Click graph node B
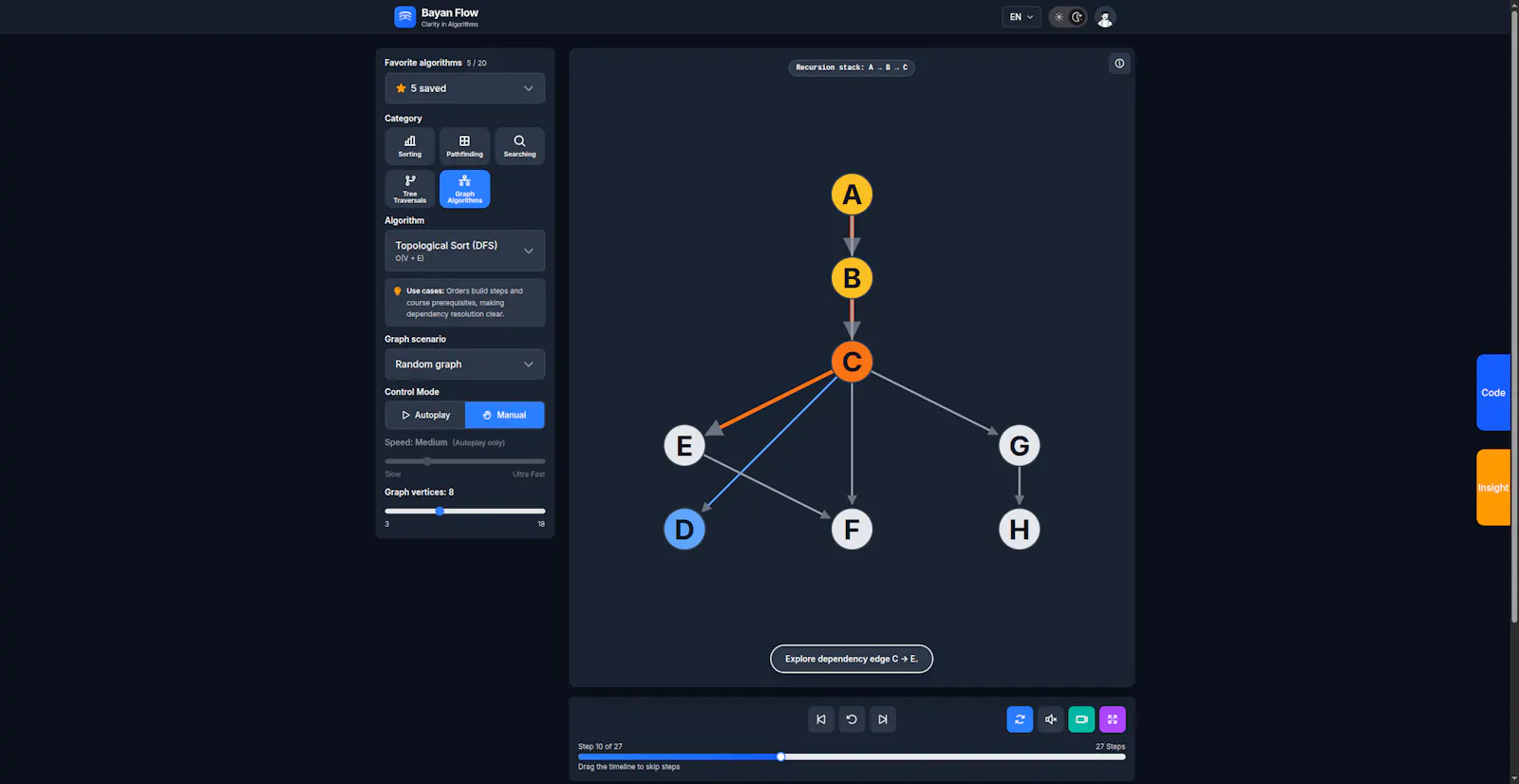The height and width of the screenshot is (784, 1519). [x=852, y=278]
